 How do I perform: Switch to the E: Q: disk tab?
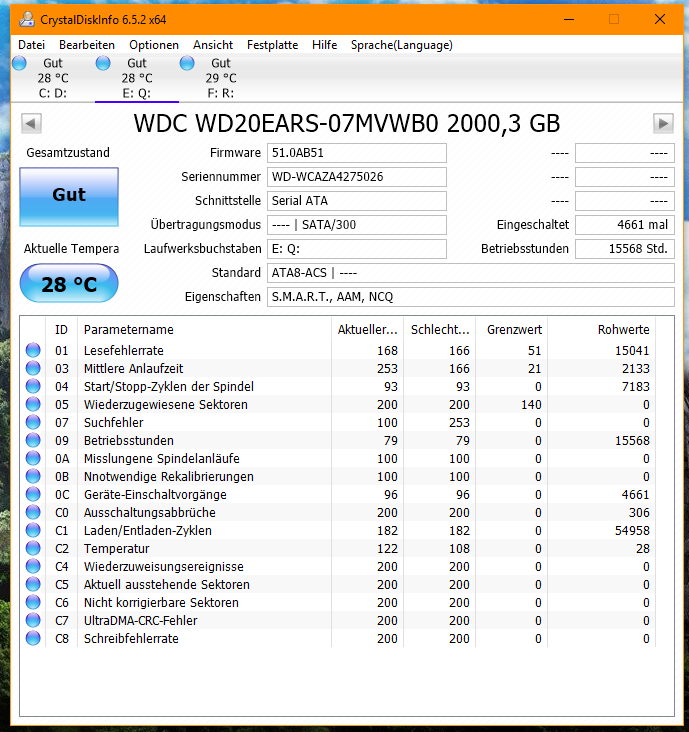(x=137, y=78)
